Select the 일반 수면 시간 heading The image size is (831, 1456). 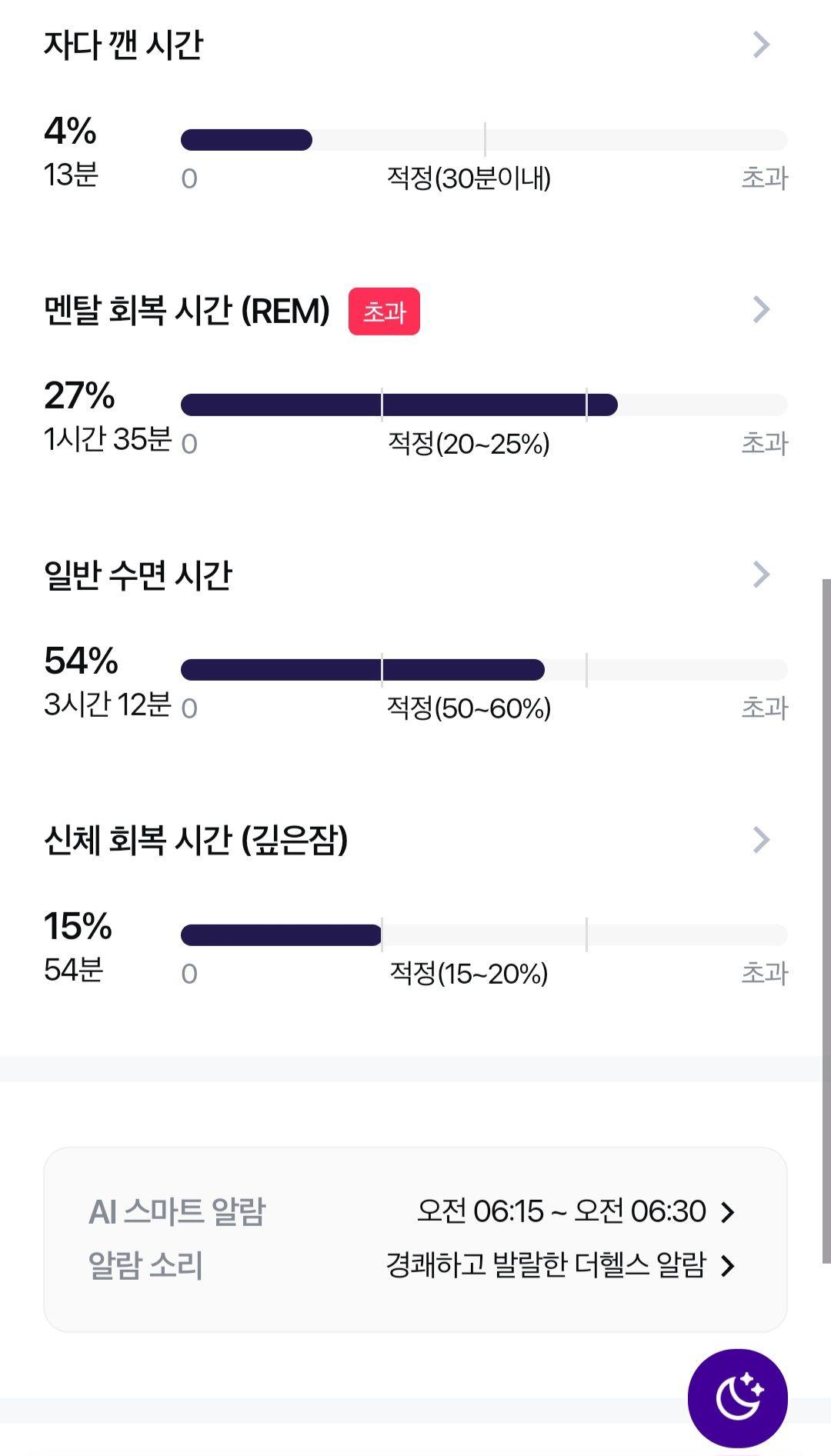(138, 575)
